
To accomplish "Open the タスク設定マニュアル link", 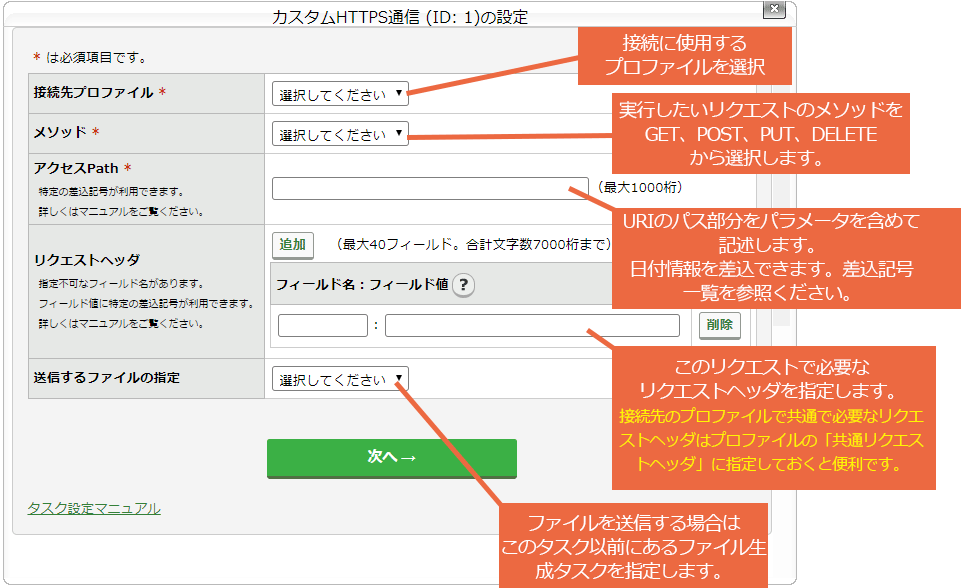I will click(94, 508).
